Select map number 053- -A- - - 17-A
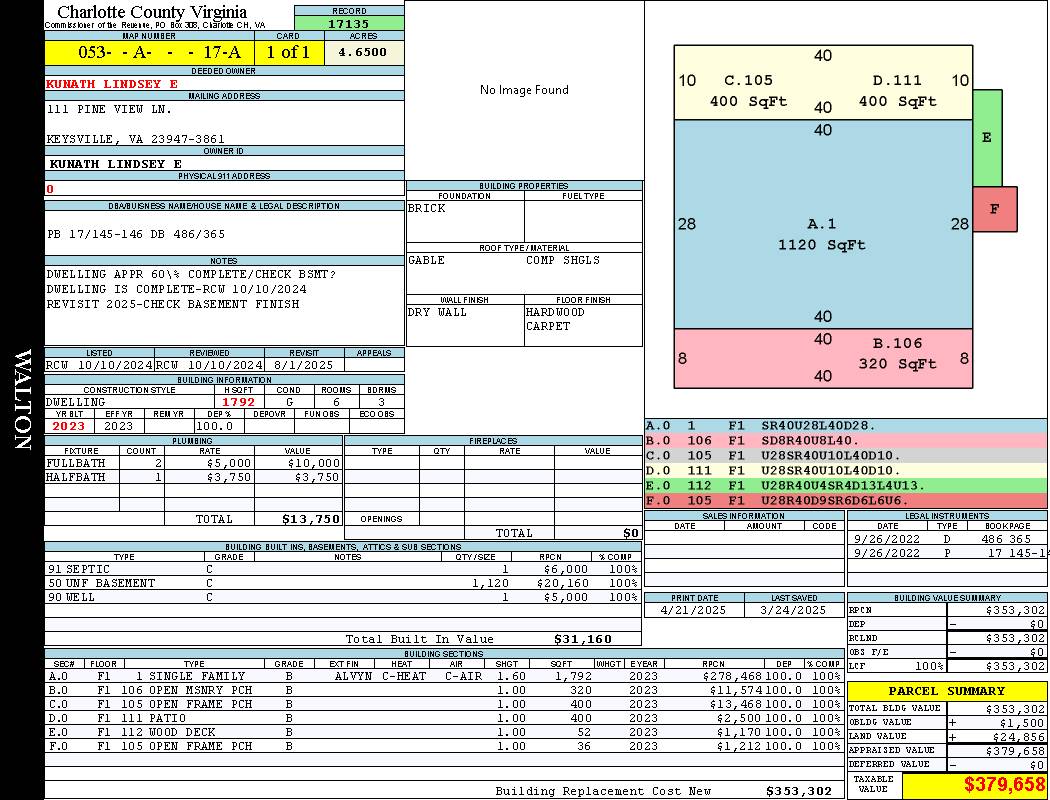The height and width of the screenshot is (800, 1050). [159, 52]
